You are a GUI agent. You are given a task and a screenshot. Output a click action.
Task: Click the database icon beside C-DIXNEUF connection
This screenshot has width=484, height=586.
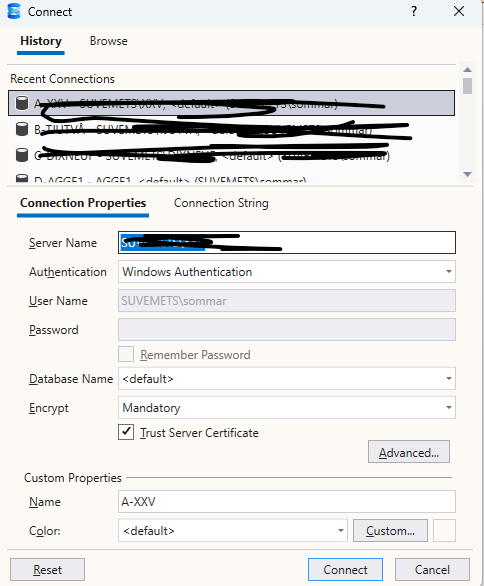pos(22,155)
